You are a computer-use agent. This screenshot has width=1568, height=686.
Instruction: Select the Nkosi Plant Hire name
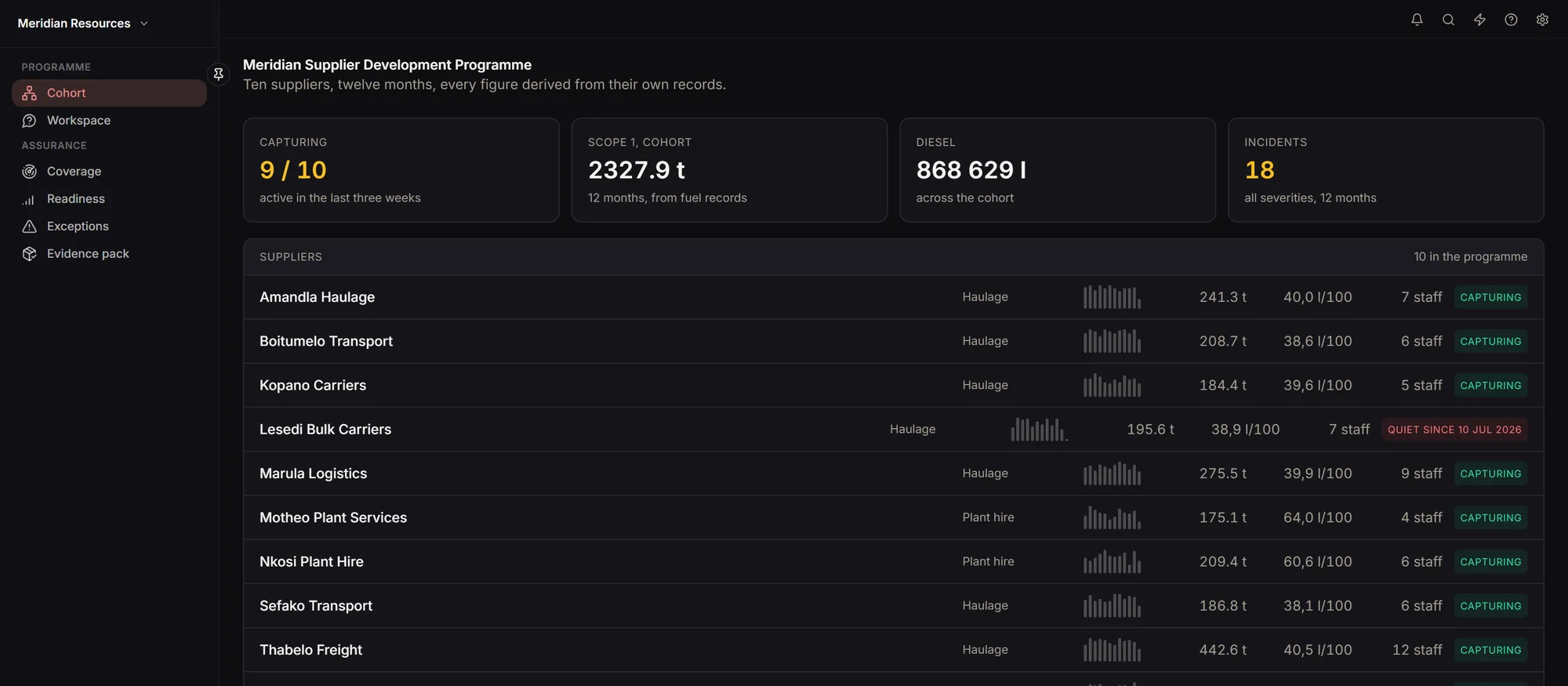311,562
